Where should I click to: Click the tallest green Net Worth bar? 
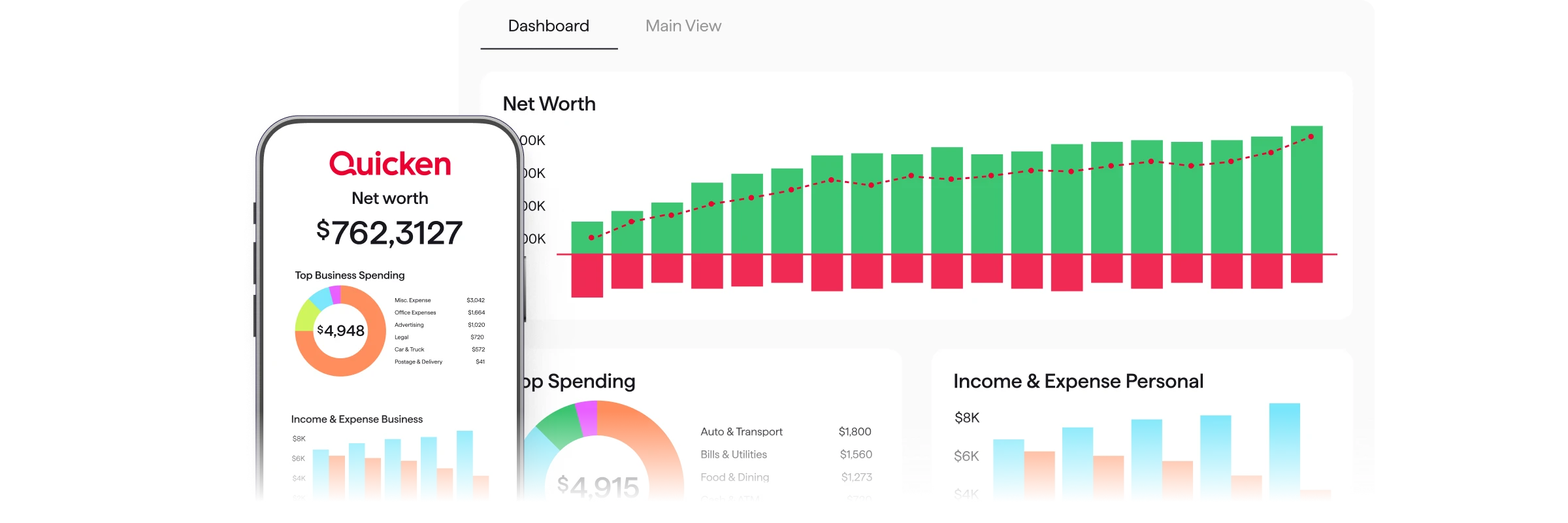click(x=1307, y=190)
